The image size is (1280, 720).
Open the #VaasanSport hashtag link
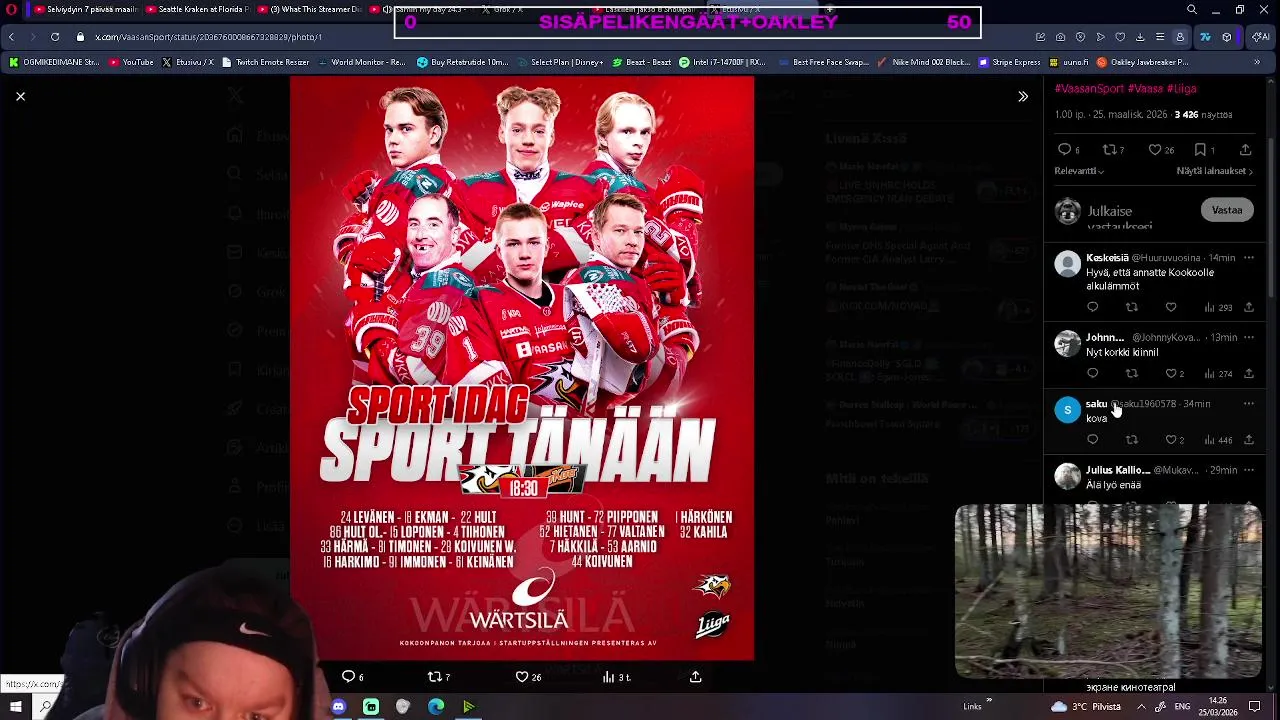pyautogui.click(x=1089, y=89)
